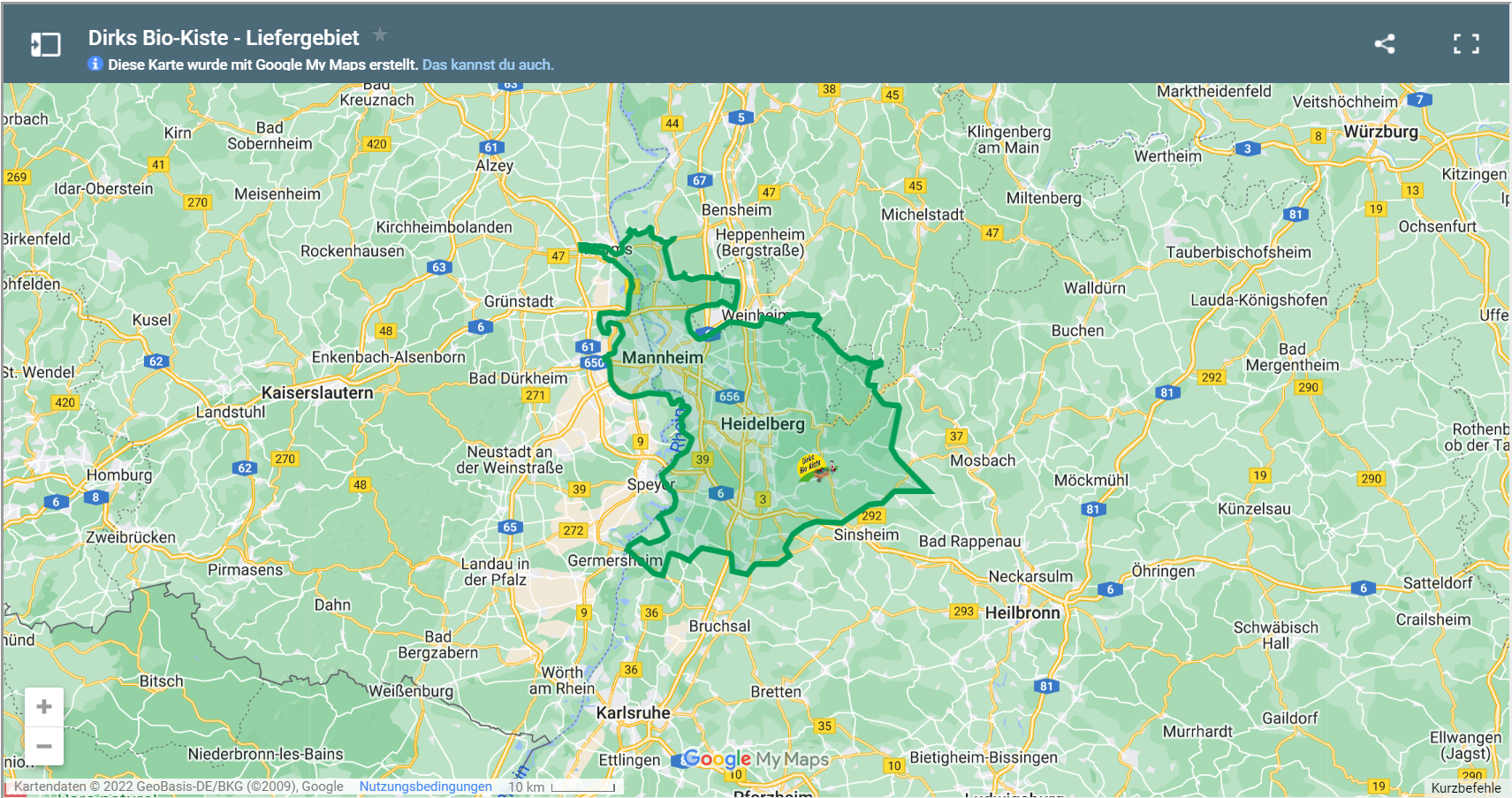1512x798 pixels.
Task: Click the share map icon
Action: (1385, 44)
